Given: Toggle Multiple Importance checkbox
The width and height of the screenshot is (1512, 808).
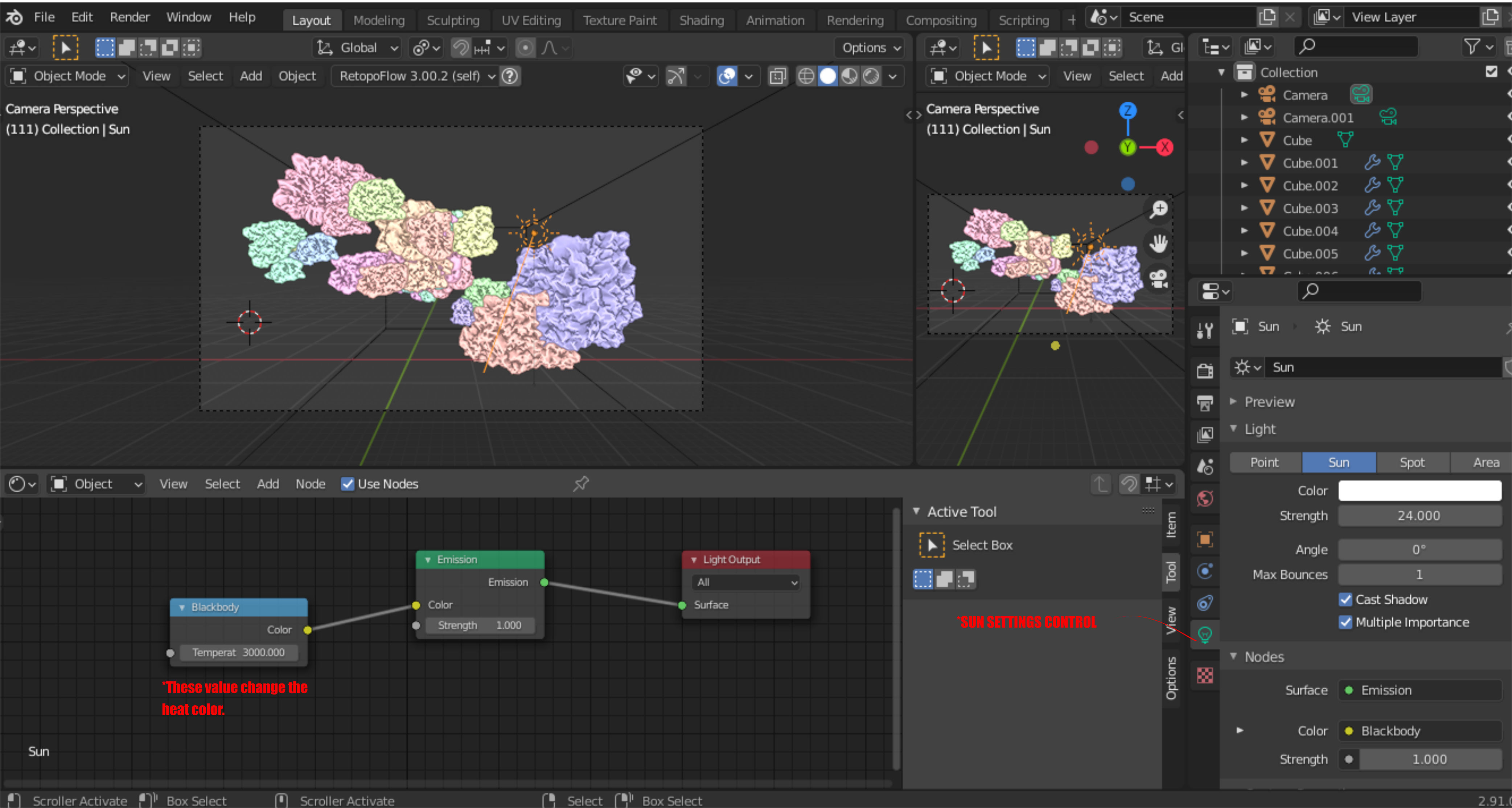Looking at the screenshot, I should 1345,623.
